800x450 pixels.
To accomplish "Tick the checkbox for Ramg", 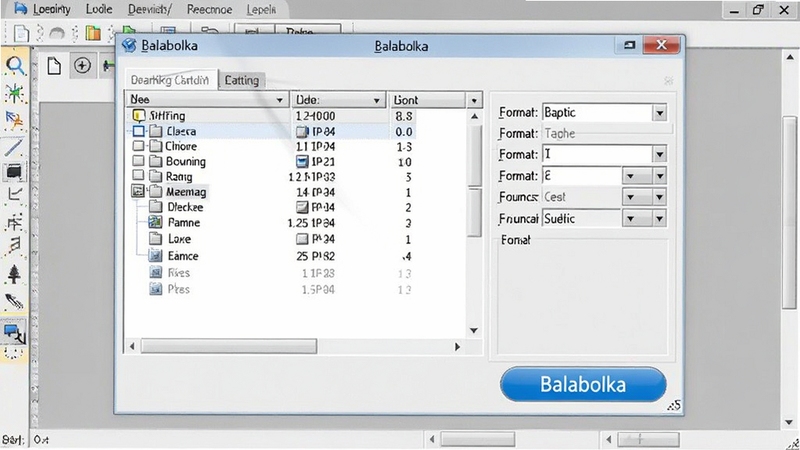I will (x=138, y=176).
